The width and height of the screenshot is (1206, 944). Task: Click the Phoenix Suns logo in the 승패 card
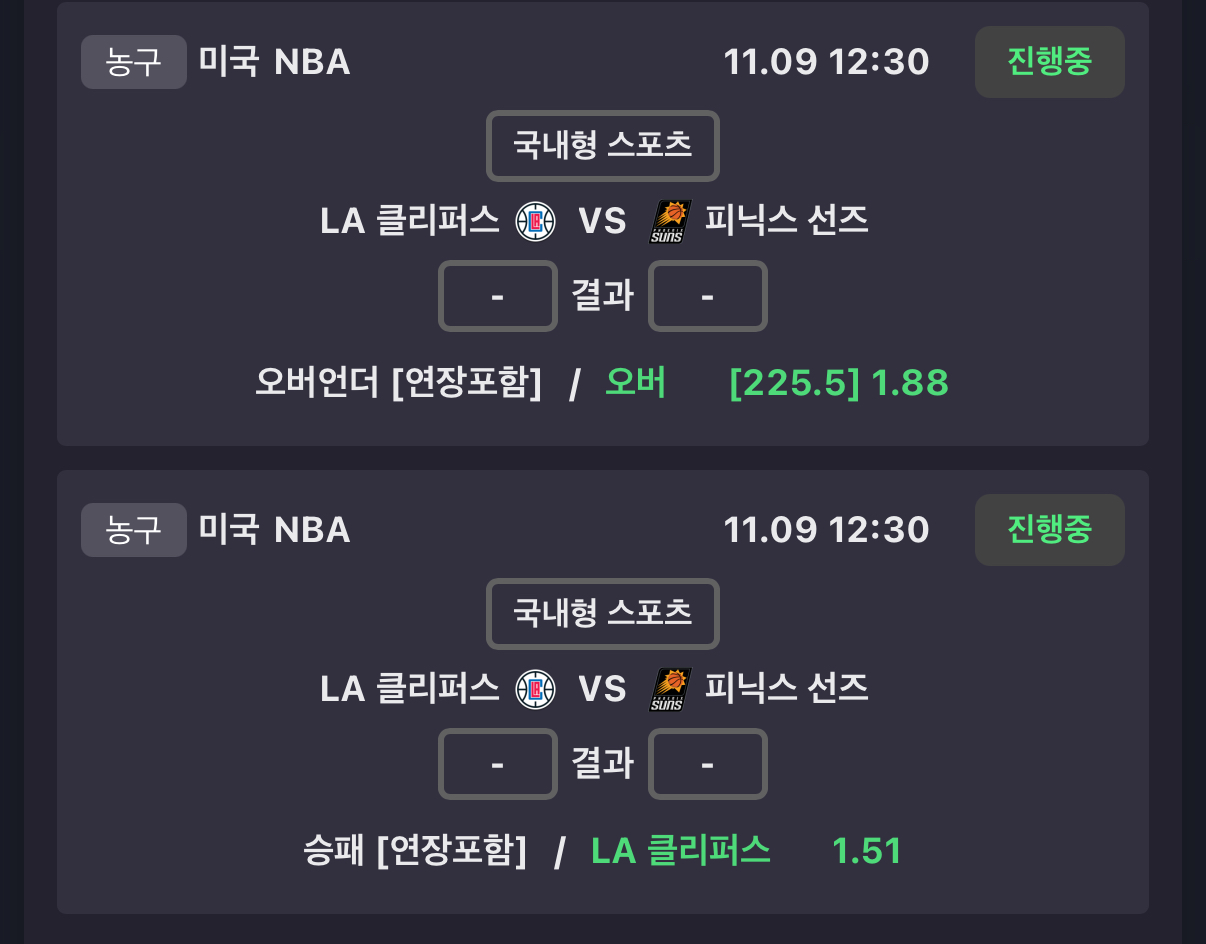[669, 689]
